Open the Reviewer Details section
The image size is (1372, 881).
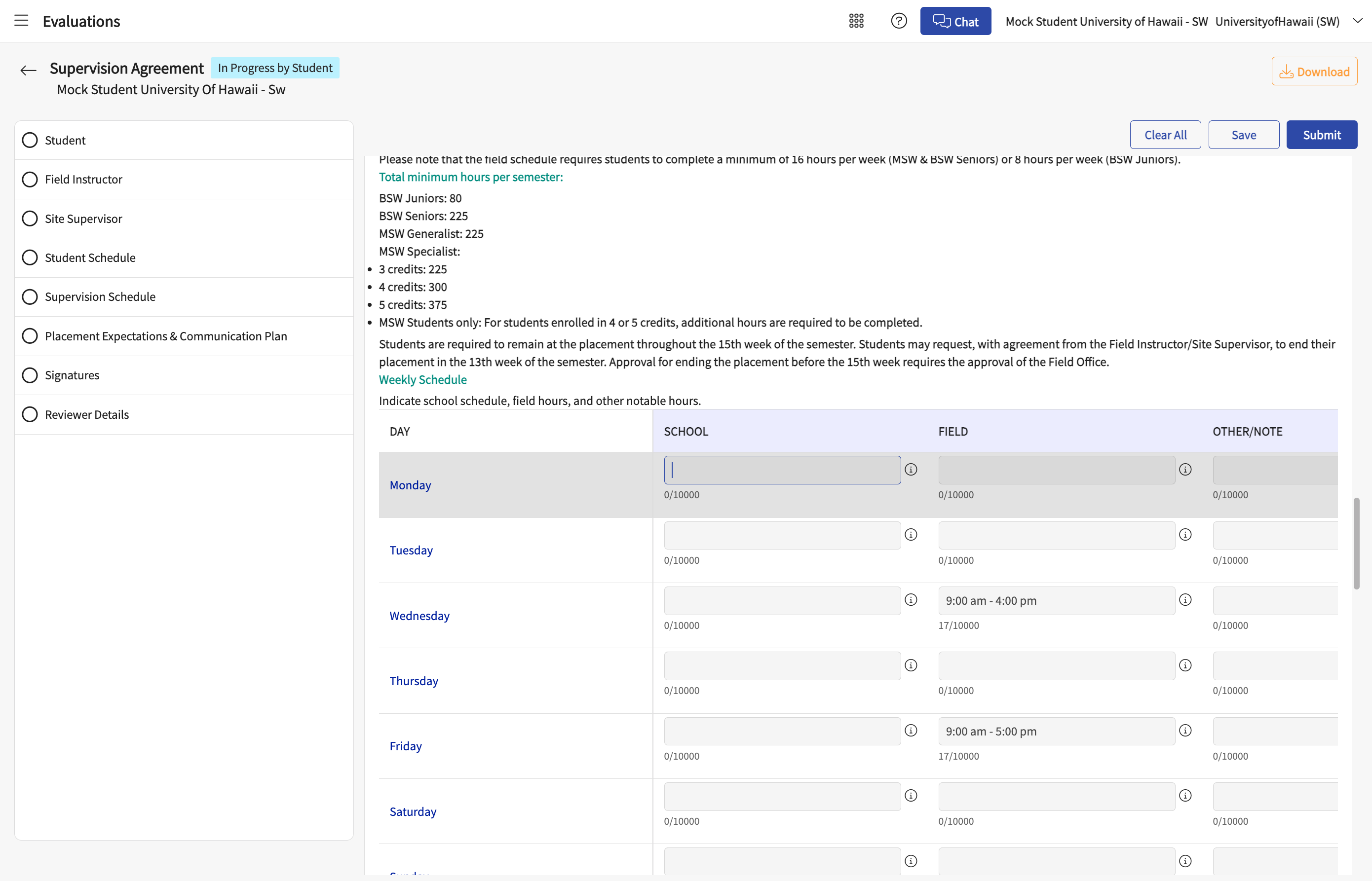[x=184, y=415]
